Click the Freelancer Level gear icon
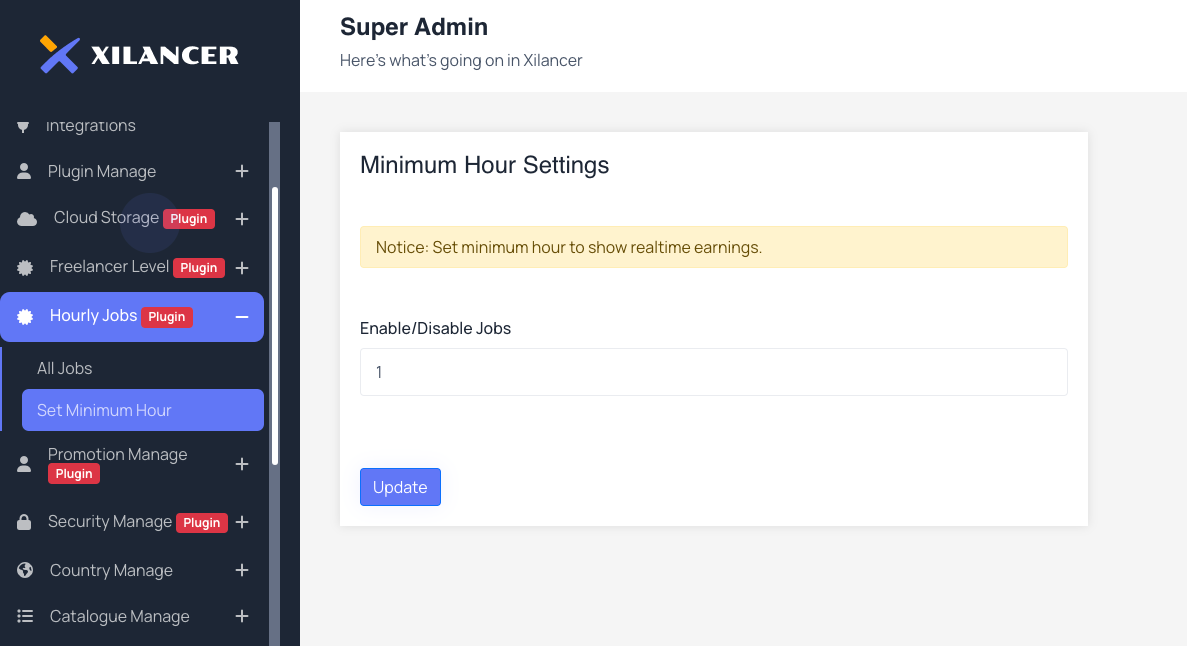Screen dimensions: 1187x646 tap(23, 267)
